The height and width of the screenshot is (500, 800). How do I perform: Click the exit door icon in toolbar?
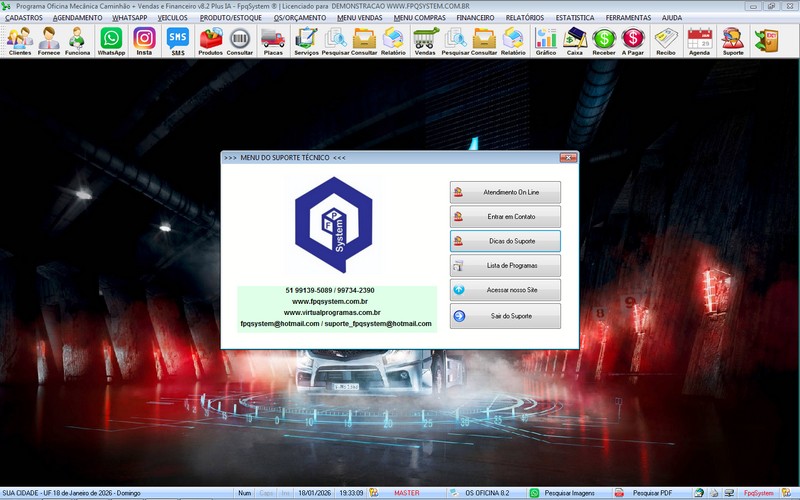768,40
